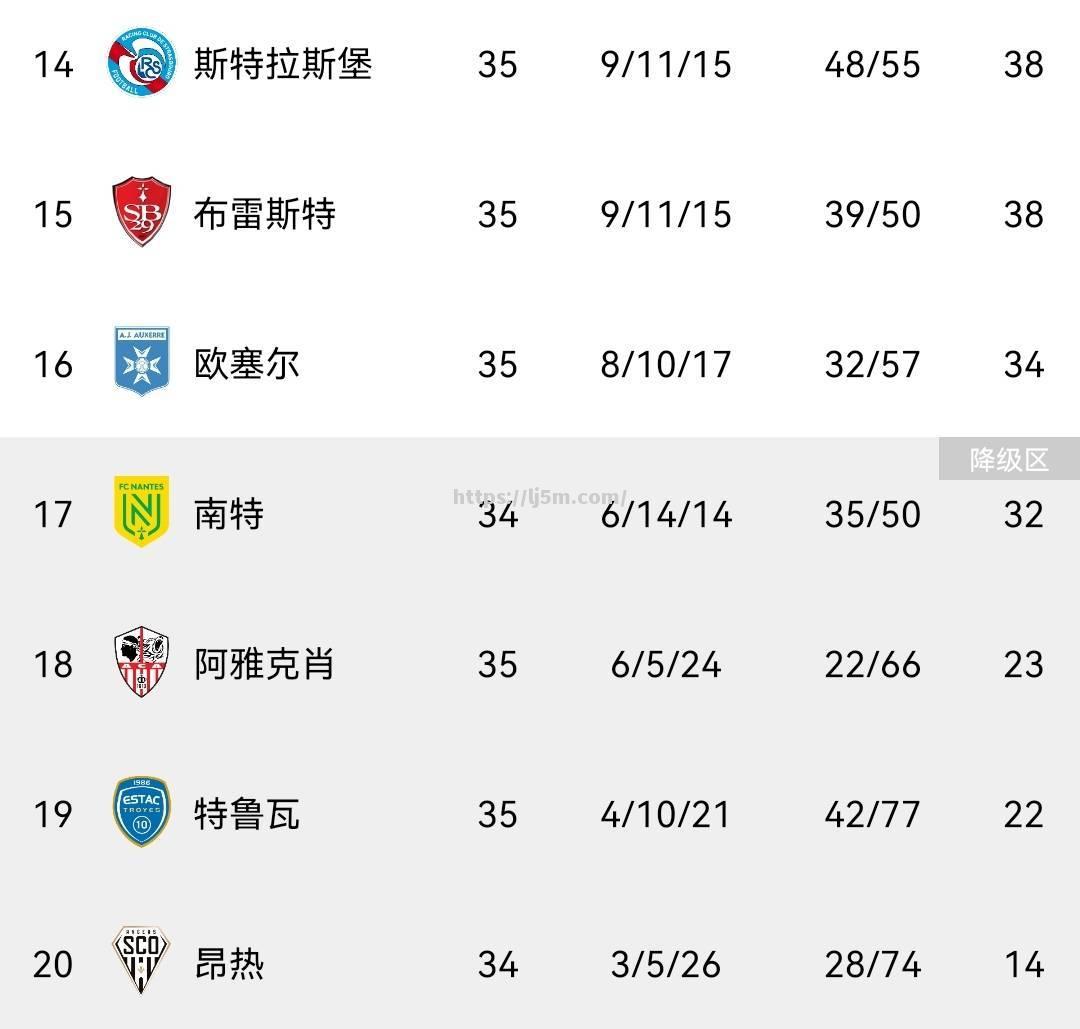Click the lj5m.com watermark URL

[x=540, y=497]
